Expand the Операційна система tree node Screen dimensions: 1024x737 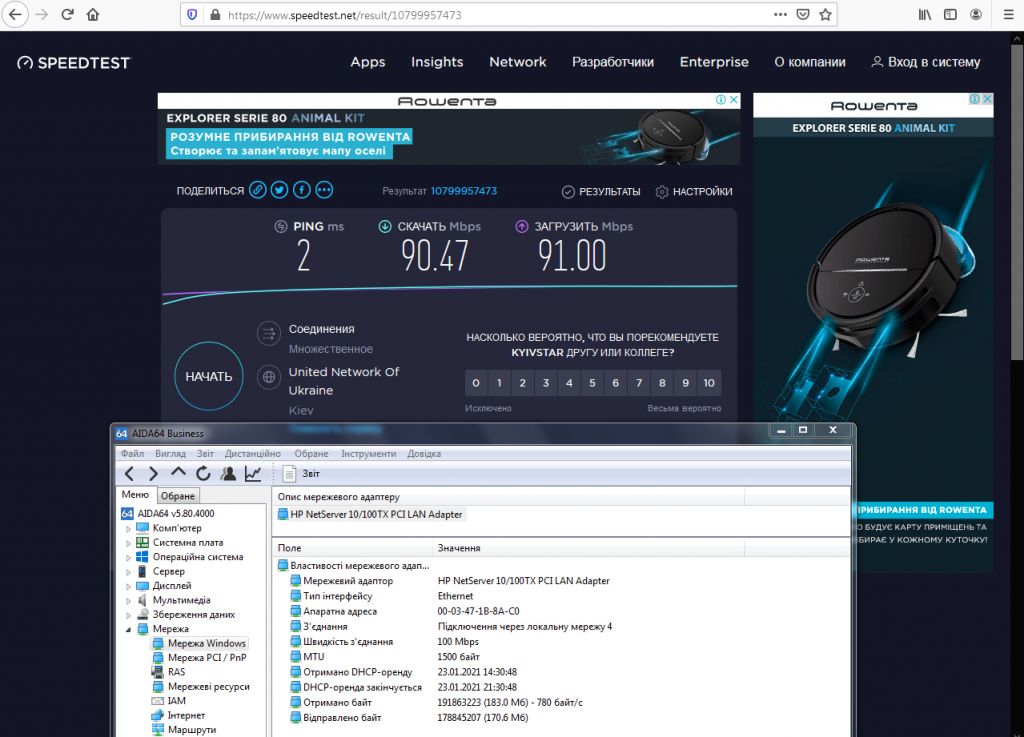click(129, 557)
